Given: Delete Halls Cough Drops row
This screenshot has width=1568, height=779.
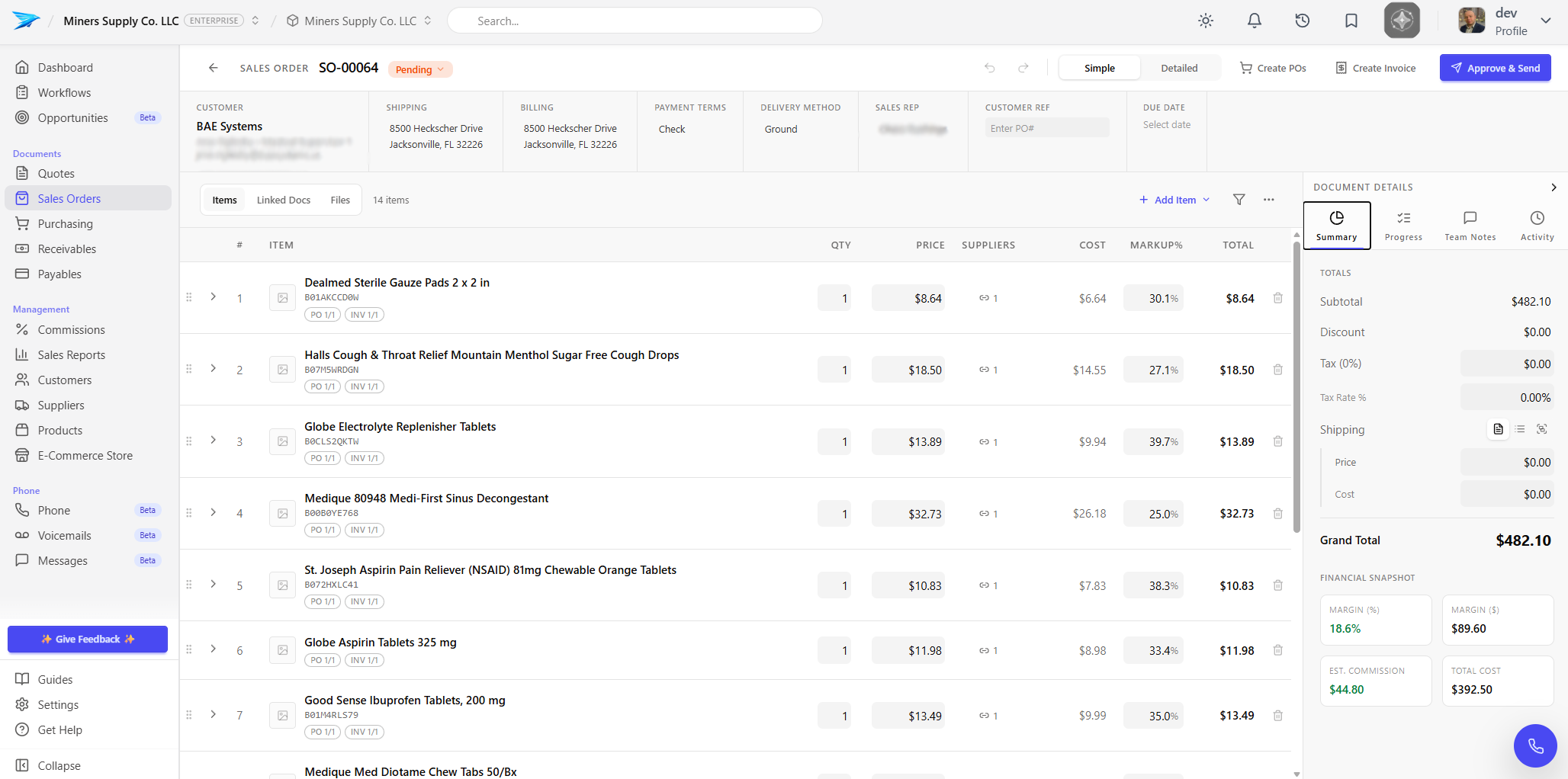Looking at the screenshot, I should [1278, 370].
